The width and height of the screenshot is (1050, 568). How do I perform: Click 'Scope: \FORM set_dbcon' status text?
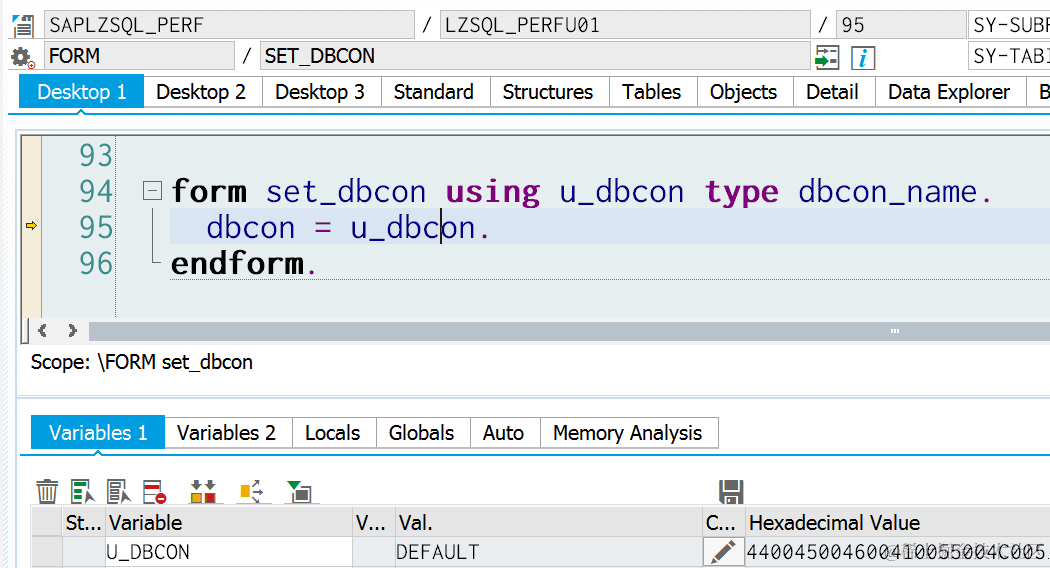[142, 362]
